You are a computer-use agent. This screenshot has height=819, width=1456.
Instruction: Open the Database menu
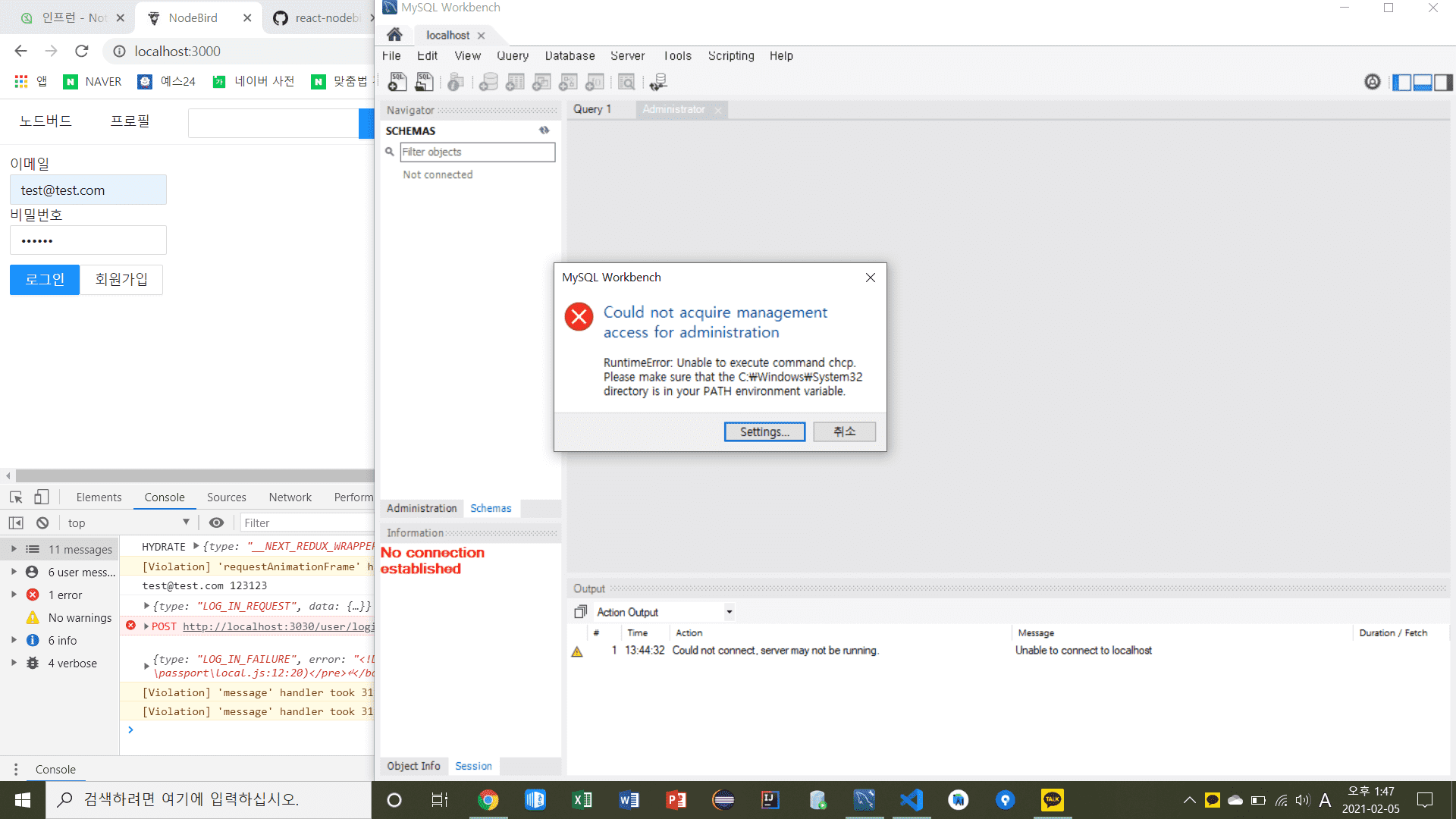coord(570,55)
